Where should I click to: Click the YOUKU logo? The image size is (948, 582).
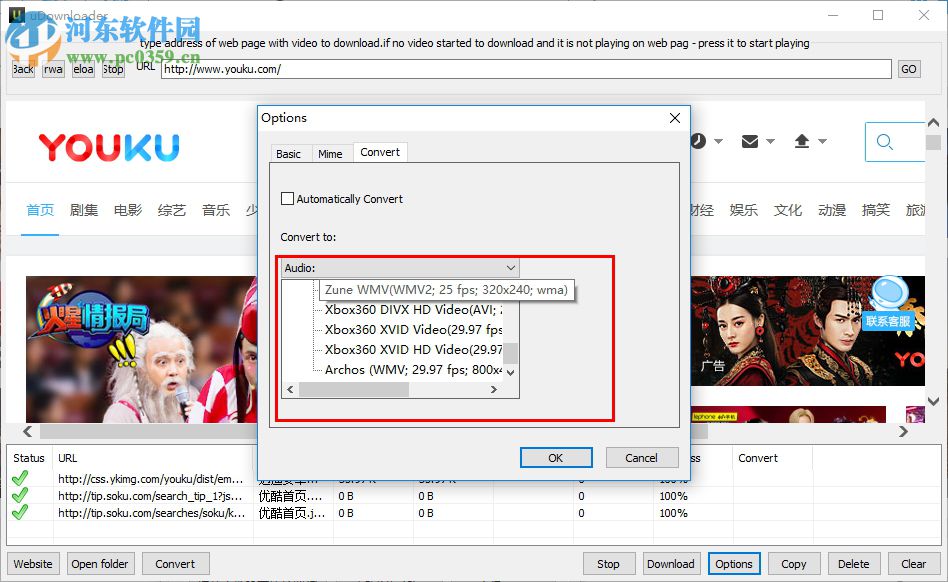click(x=108, y=146)
